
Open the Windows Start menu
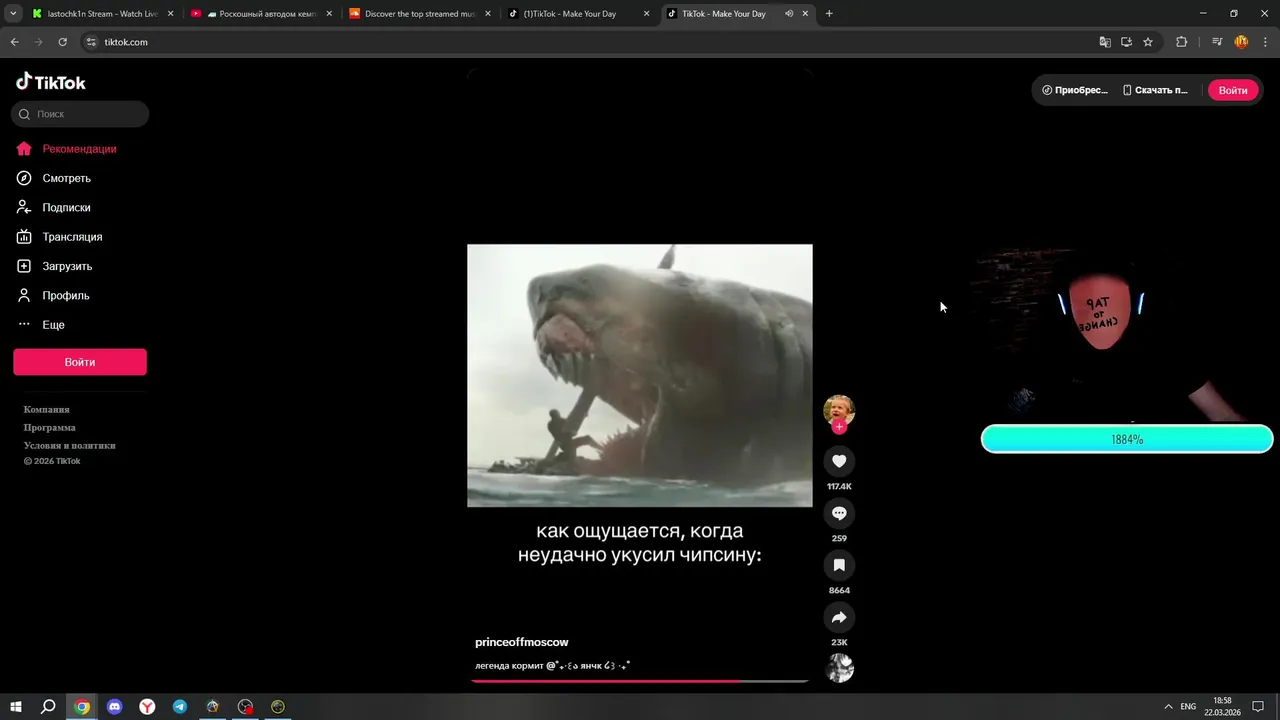point(15,706)
